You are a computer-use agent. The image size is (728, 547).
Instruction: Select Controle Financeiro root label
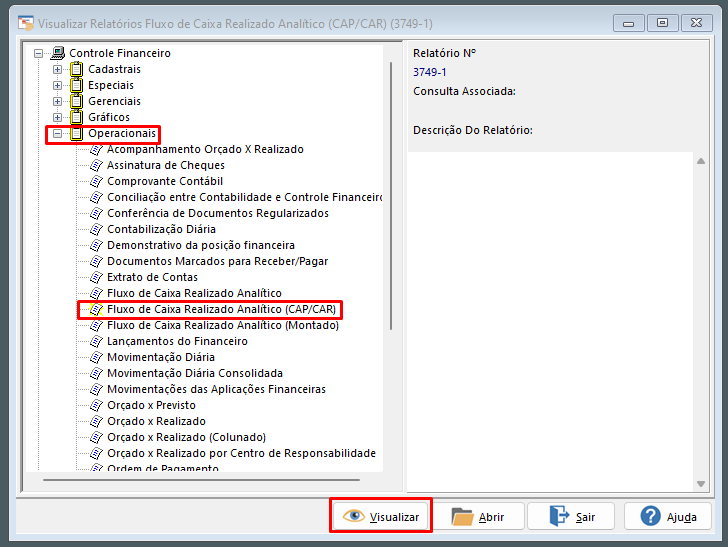(x=120, y=53)
